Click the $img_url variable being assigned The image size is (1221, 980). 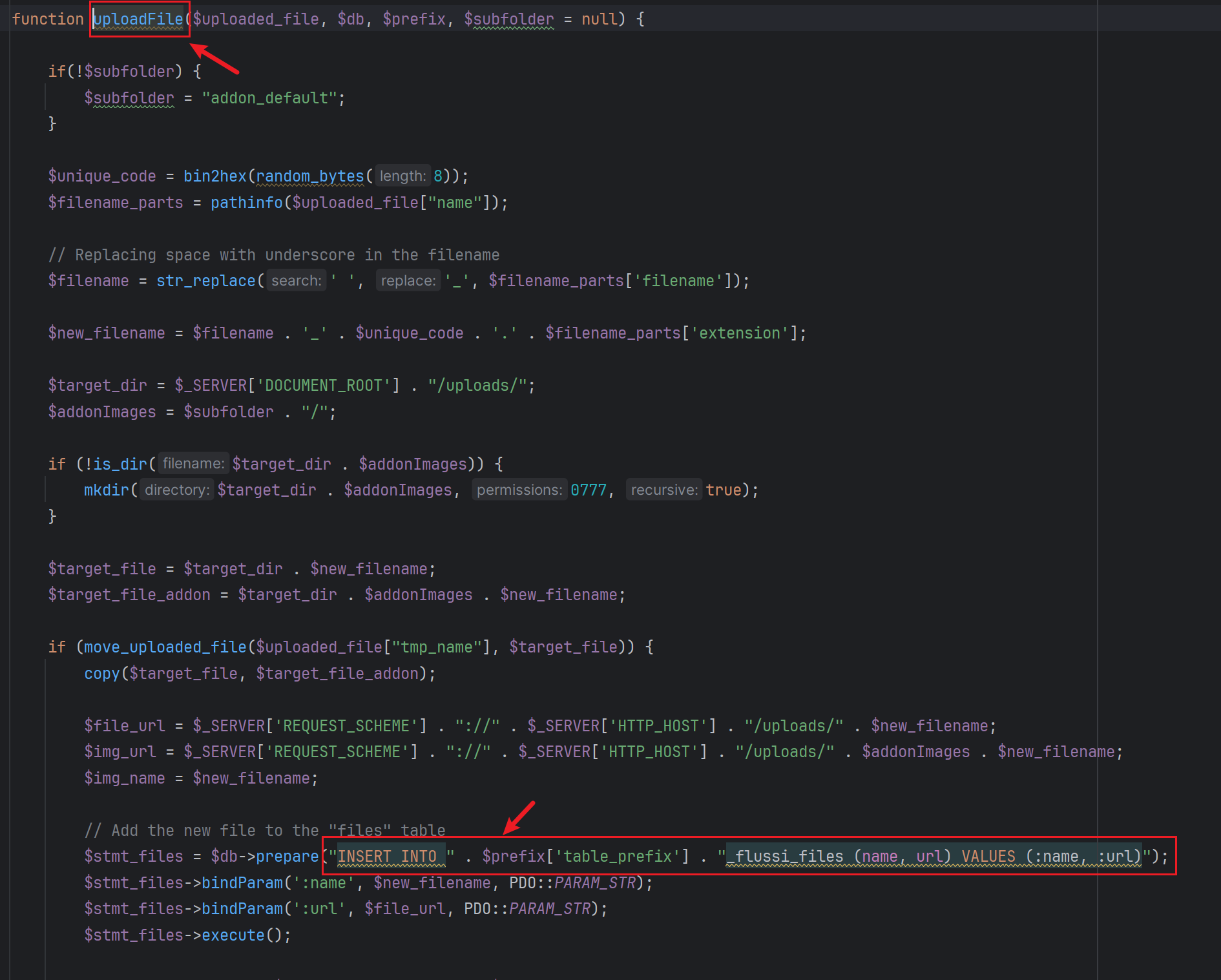click(120, 752)
